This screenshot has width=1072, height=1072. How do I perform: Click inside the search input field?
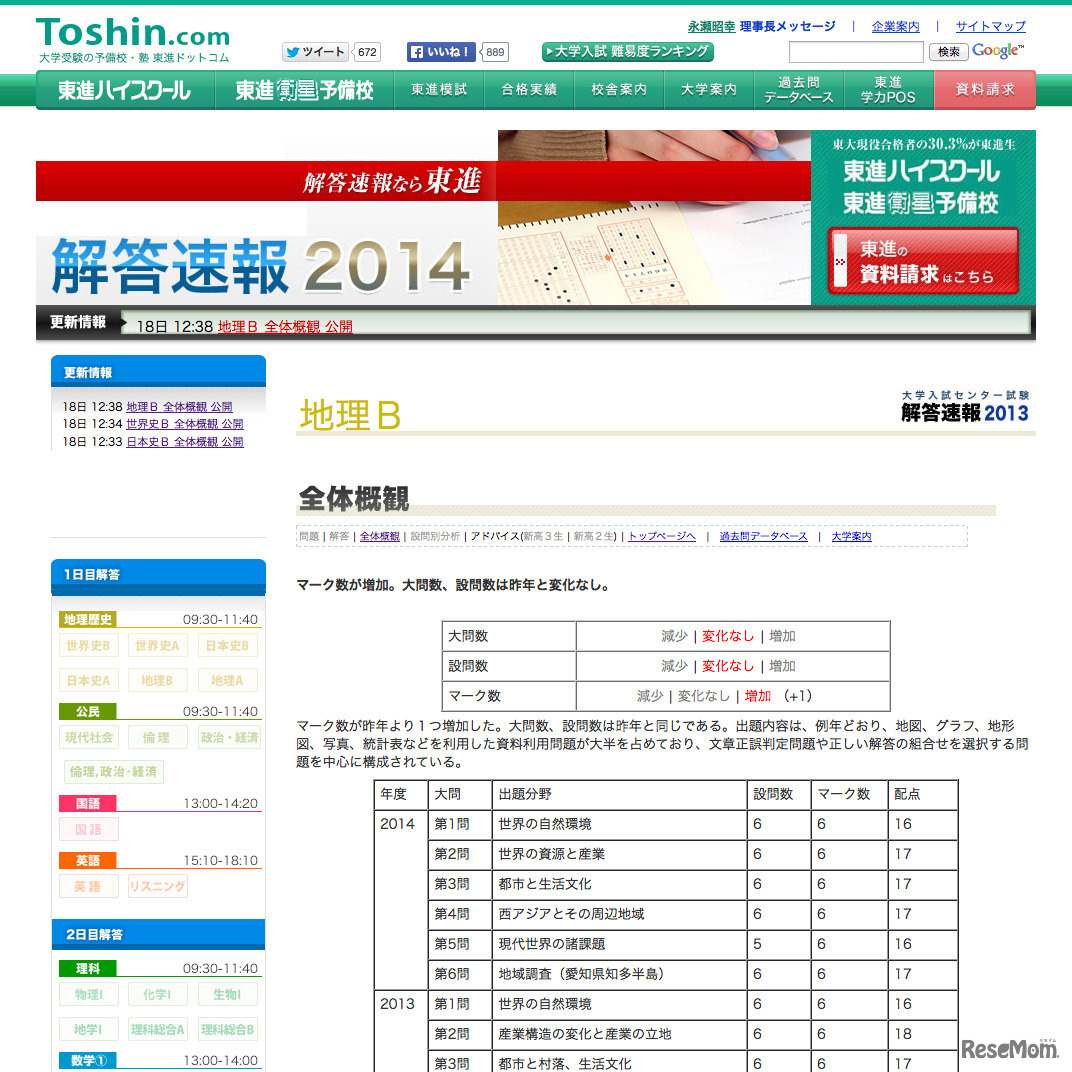click(856, 51)
